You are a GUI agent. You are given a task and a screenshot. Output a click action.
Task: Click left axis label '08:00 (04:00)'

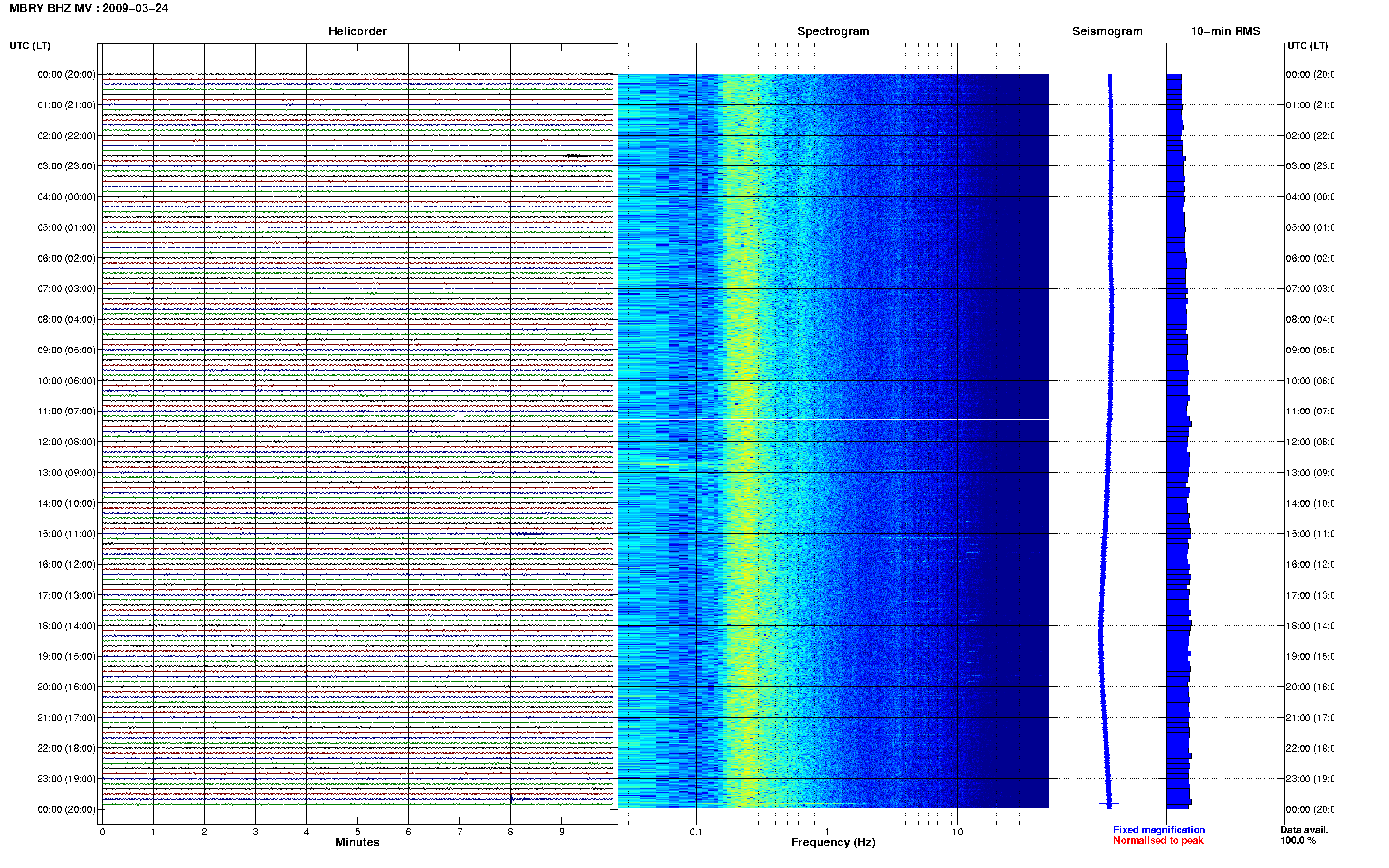pos(66,319)
